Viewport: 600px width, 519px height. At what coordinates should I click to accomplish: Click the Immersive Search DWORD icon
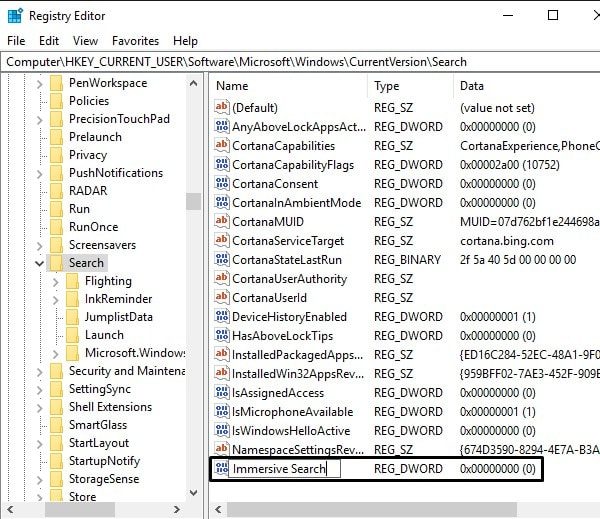222,468
